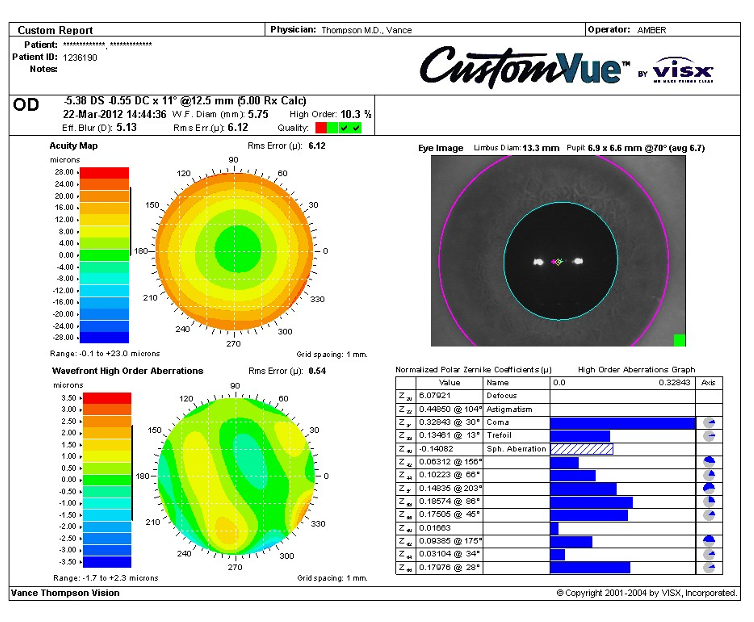Screen dimensions: 754x622
Task: Click the Eff. Blur value '5.13'
Action: pos(126,127)
